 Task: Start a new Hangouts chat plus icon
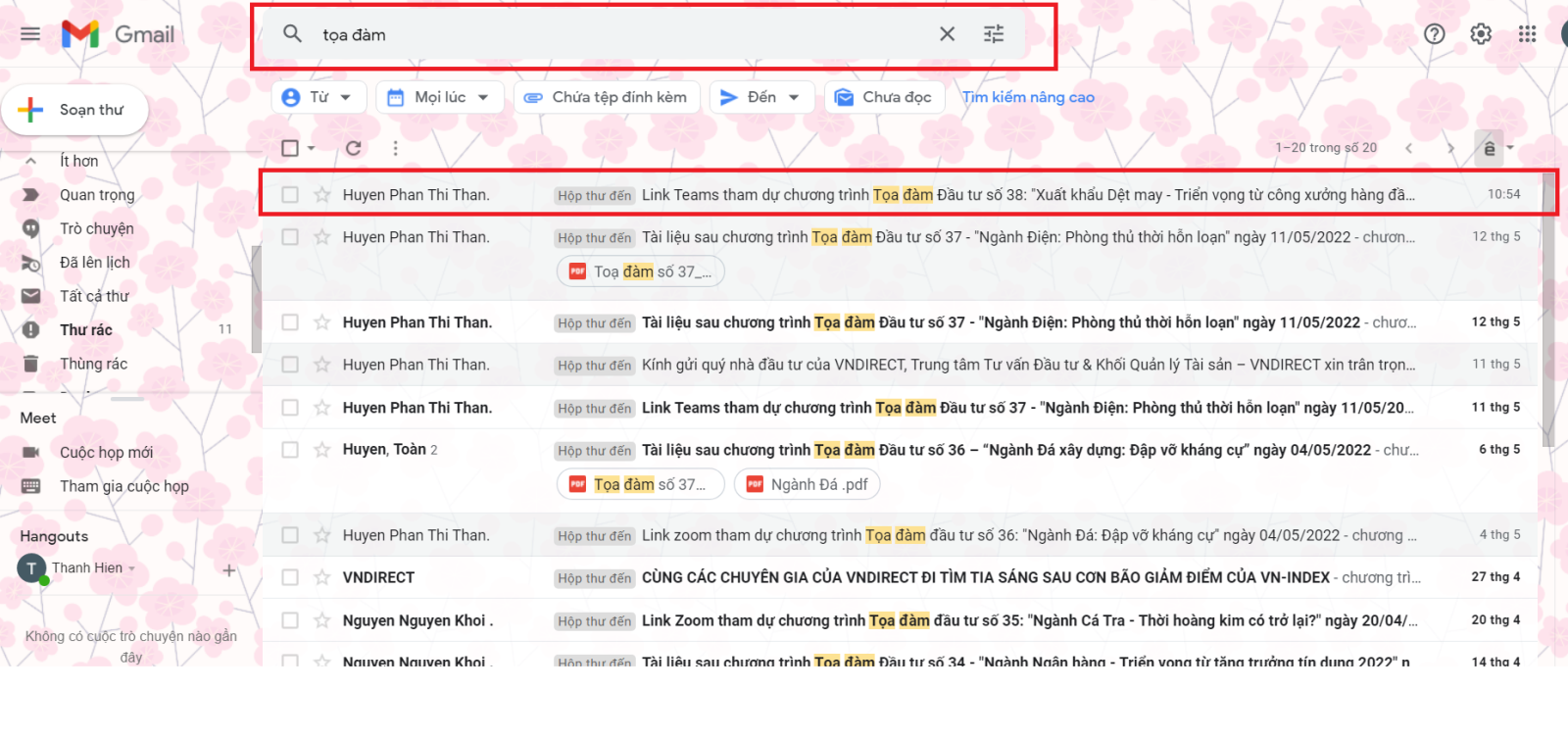pyautogui.click(x=228, y=570)
